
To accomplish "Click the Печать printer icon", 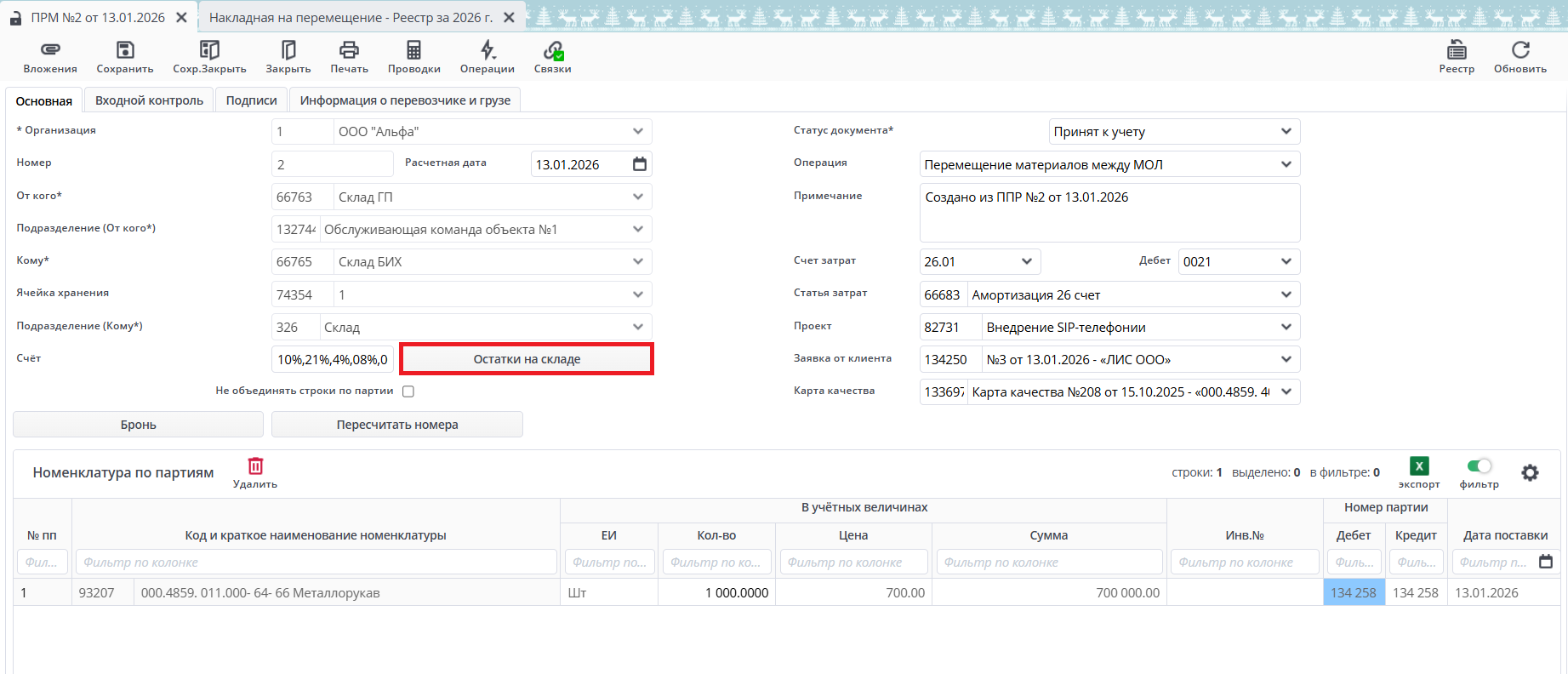I will (x=349, y=50).
